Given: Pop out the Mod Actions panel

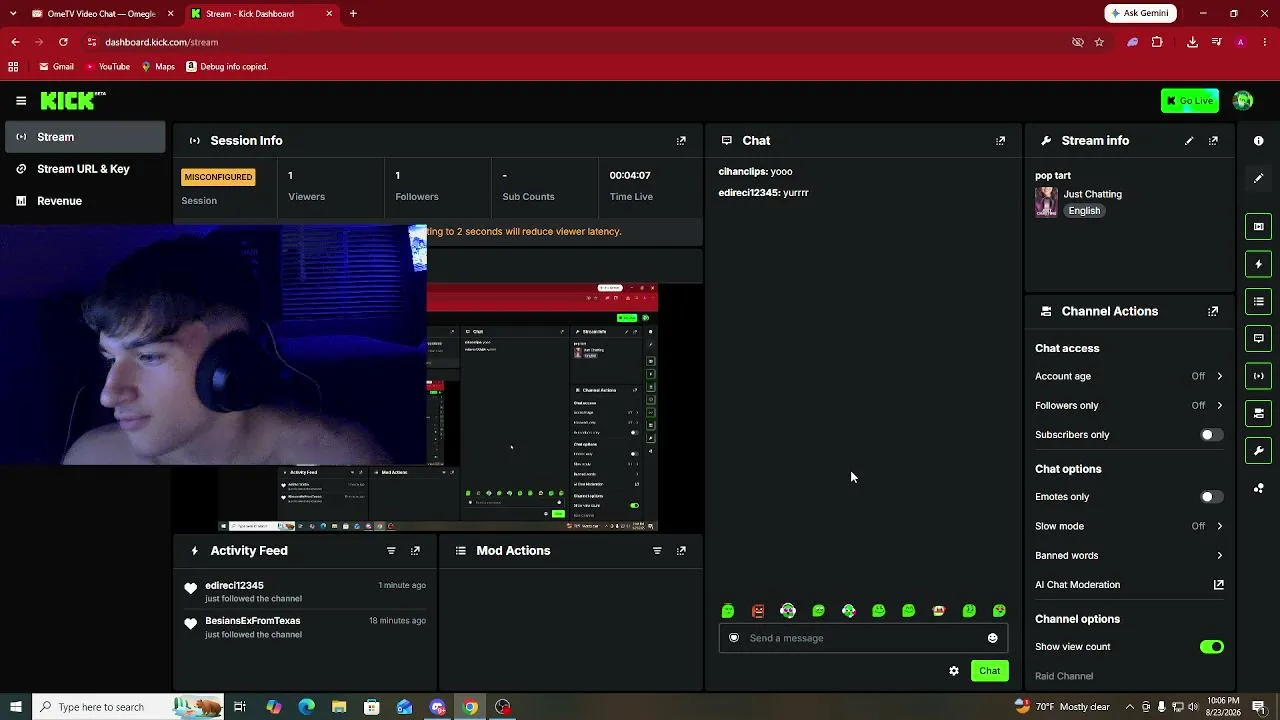Looking at the screenshot, I should [681, 551].
